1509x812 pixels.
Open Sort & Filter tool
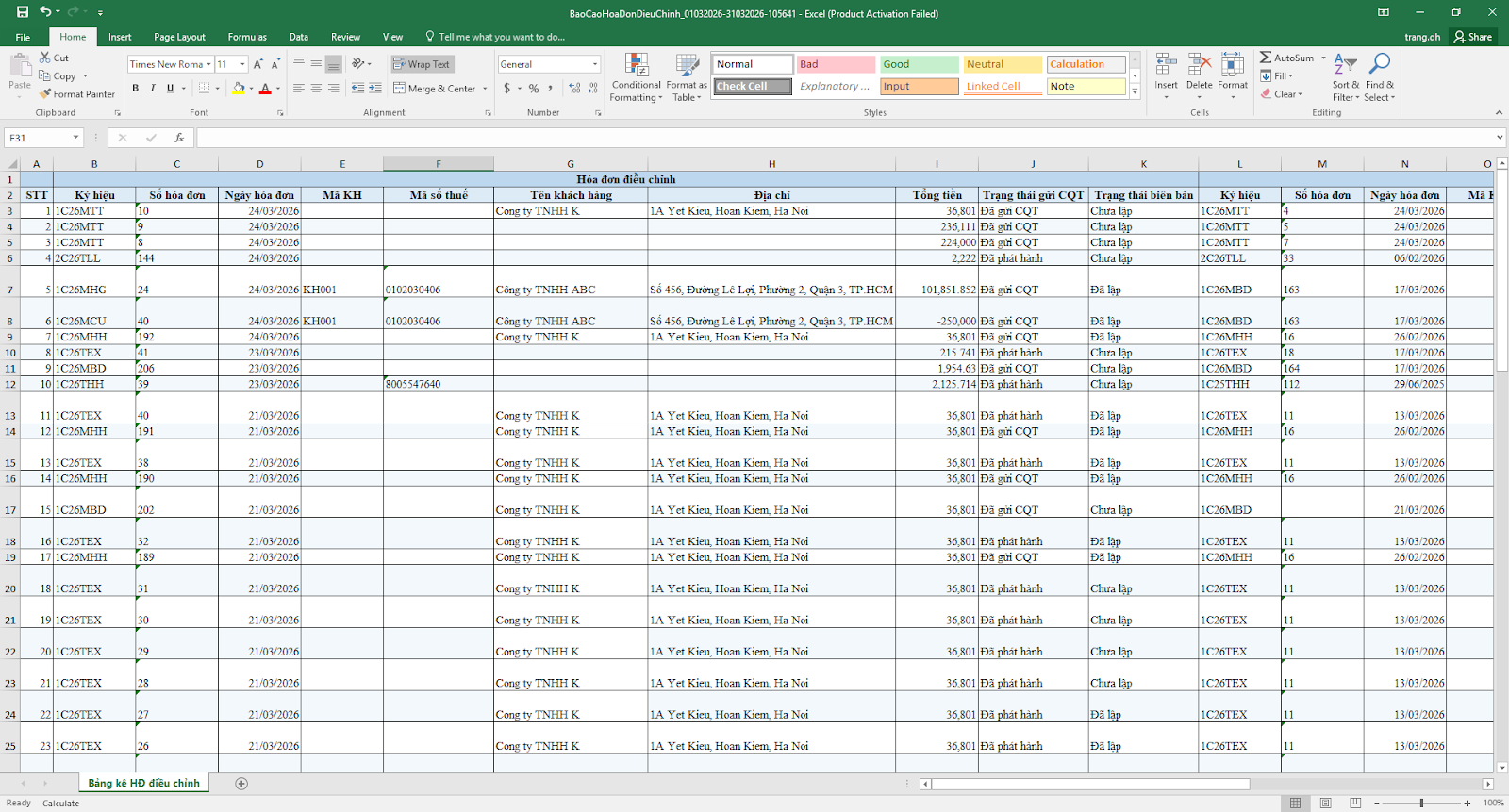pyautogui.click(x=1345, y=77)
